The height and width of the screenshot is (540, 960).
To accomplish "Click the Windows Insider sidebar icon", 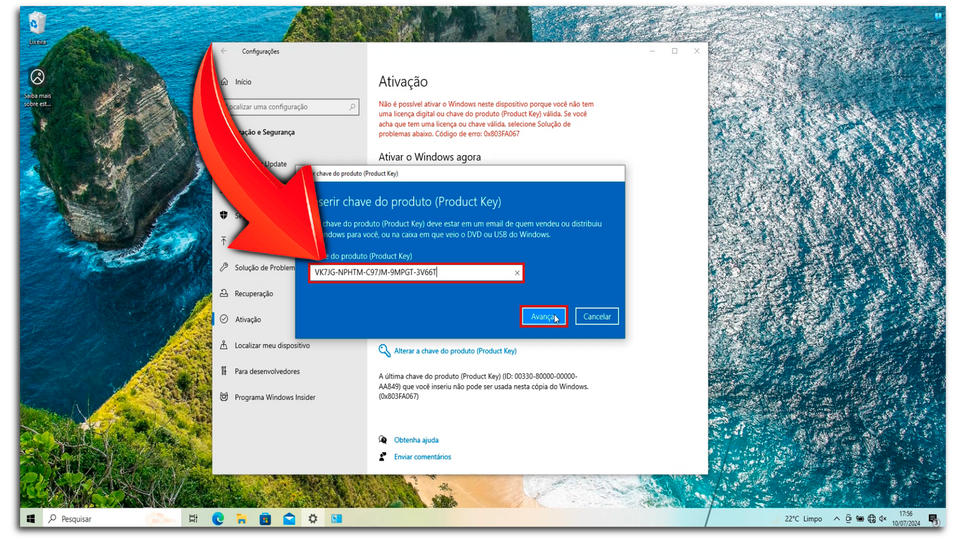I will (224, 397).
